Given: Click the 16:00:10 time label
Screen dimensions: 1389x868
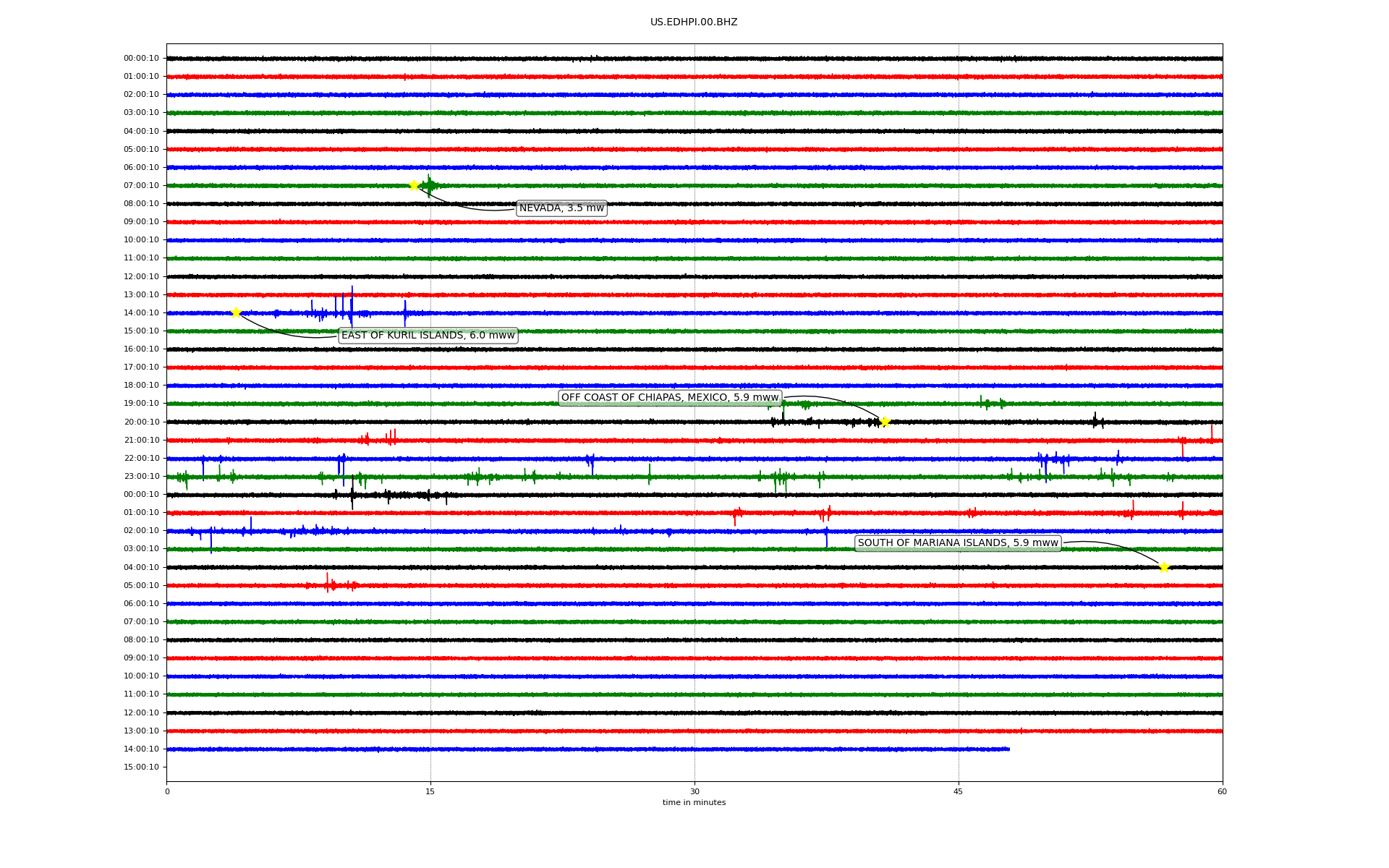Looking at the screenshot, I should [141, 349].
